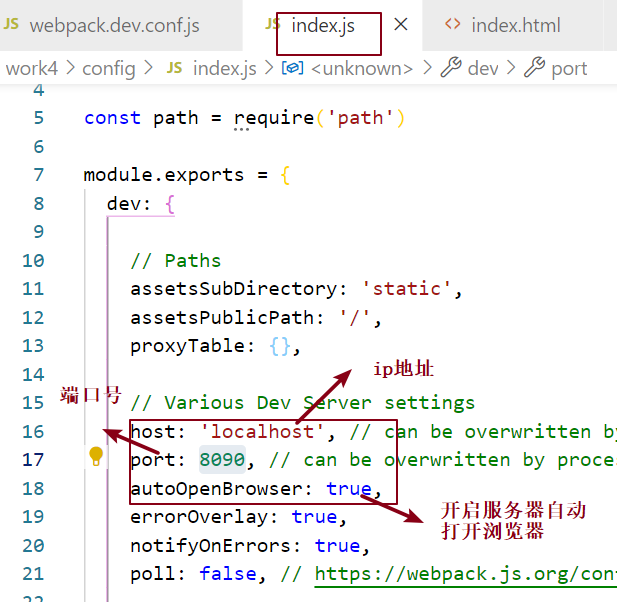The width and height of the screenshot is (617, 602).
Task: Expand the port breadcrumb symbol list
Action: point(569,68)
